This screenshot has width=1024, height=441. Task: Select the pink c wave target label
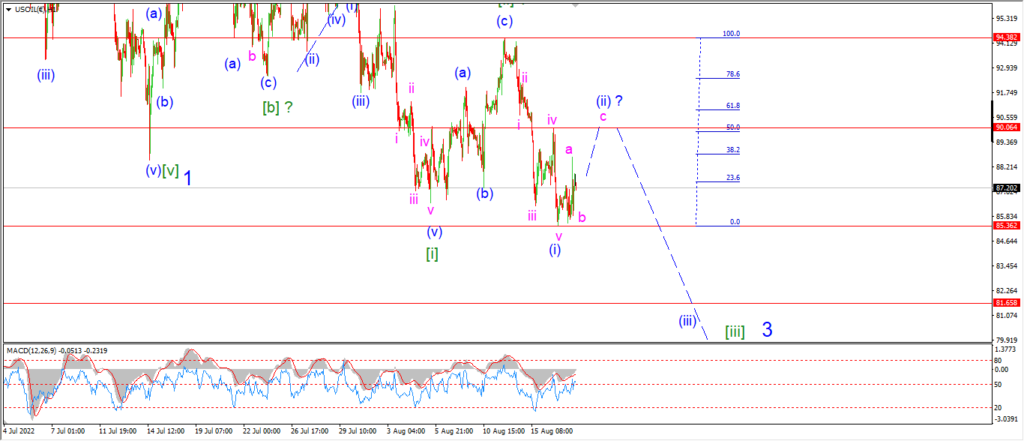pyautogui.click(x=603, y=116)
